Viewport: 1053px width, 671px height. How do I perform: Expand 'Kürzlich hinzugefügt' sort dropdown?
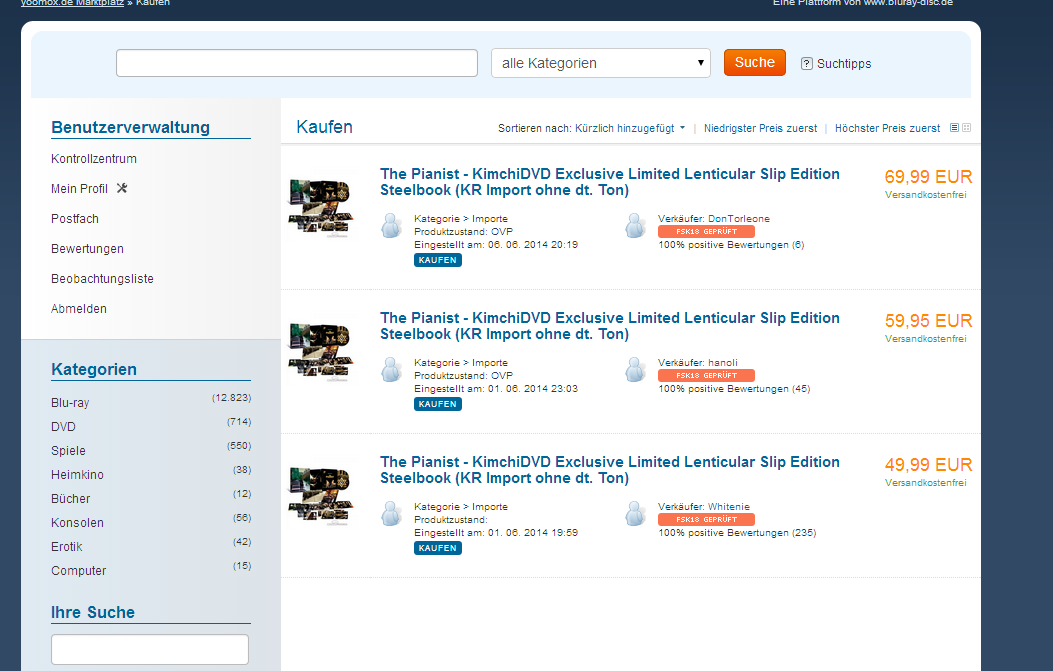coord(630,128)
